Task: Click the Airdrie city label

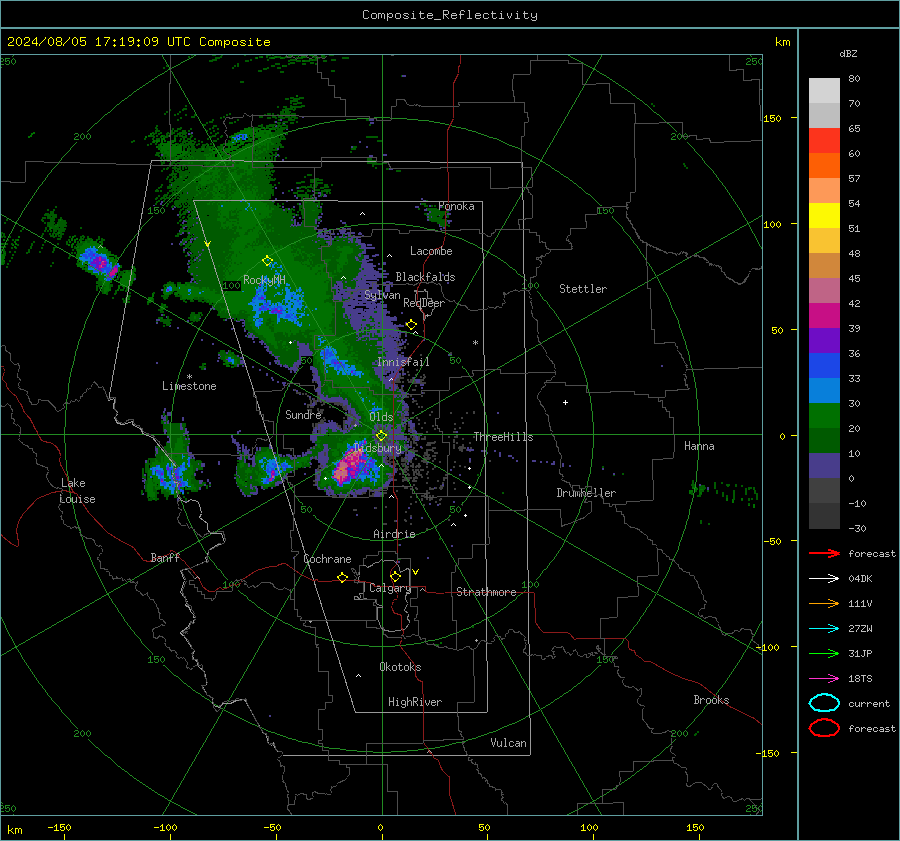Action: [x=394, y=534]
